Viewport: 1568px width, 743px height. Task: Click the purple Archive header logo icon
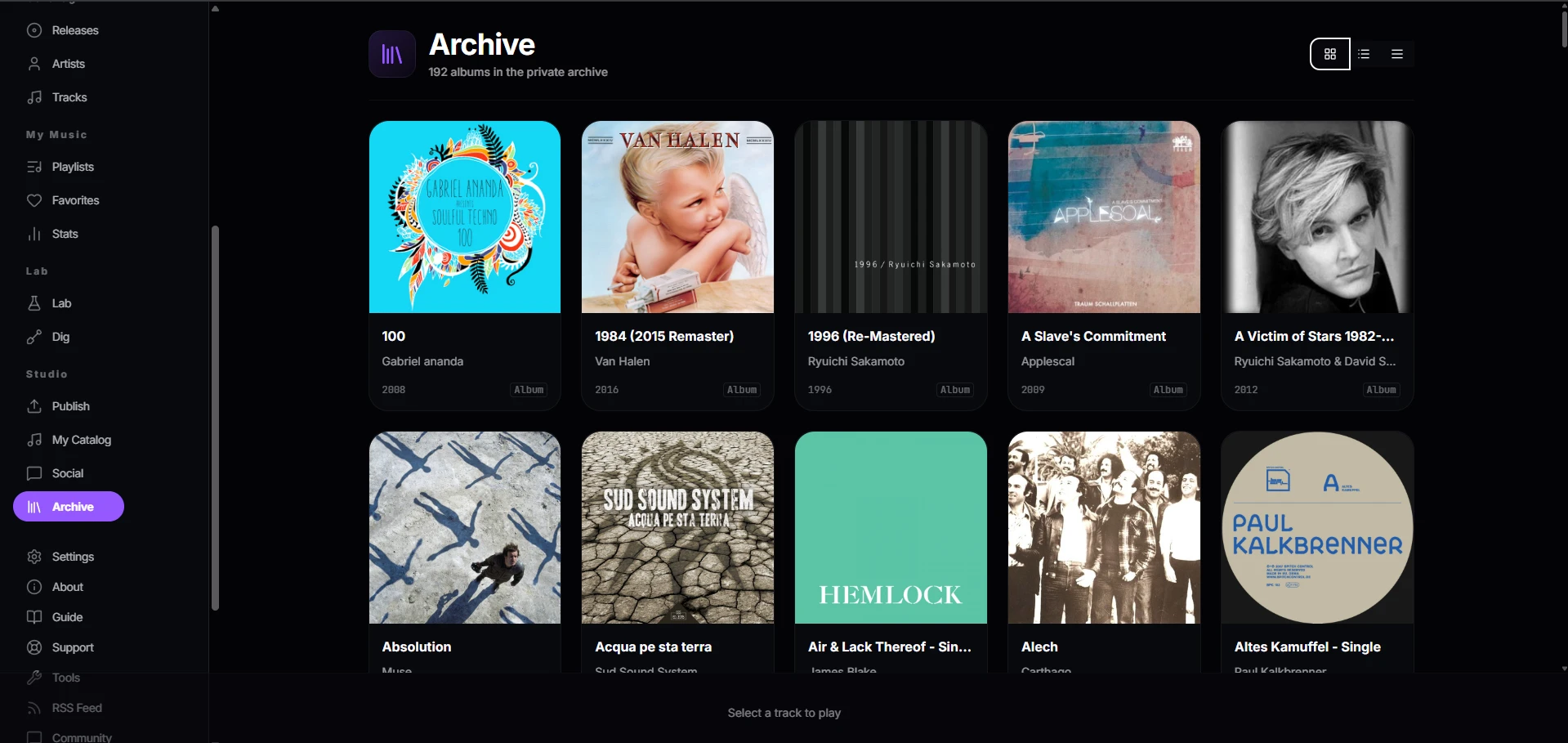pyautogui.click(x=392, y=54)
